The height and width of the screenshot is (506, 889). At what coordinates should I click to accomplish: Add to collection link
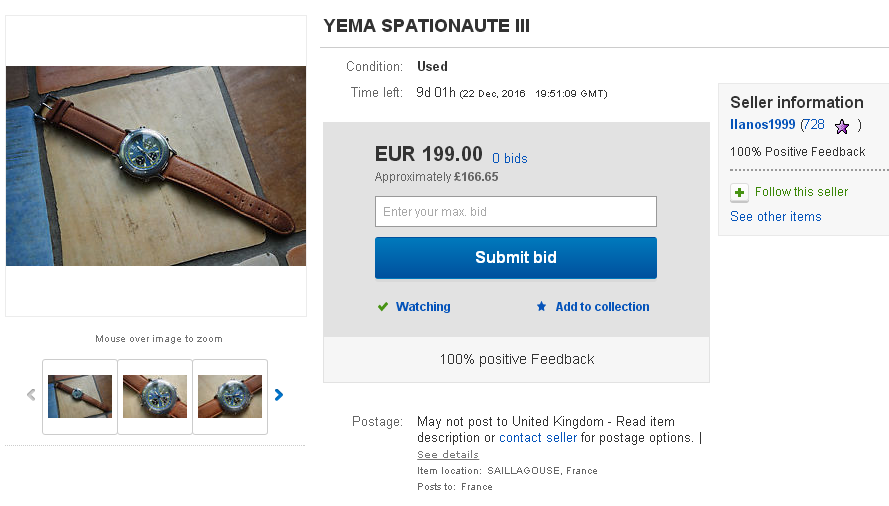(x=602, y=307)
